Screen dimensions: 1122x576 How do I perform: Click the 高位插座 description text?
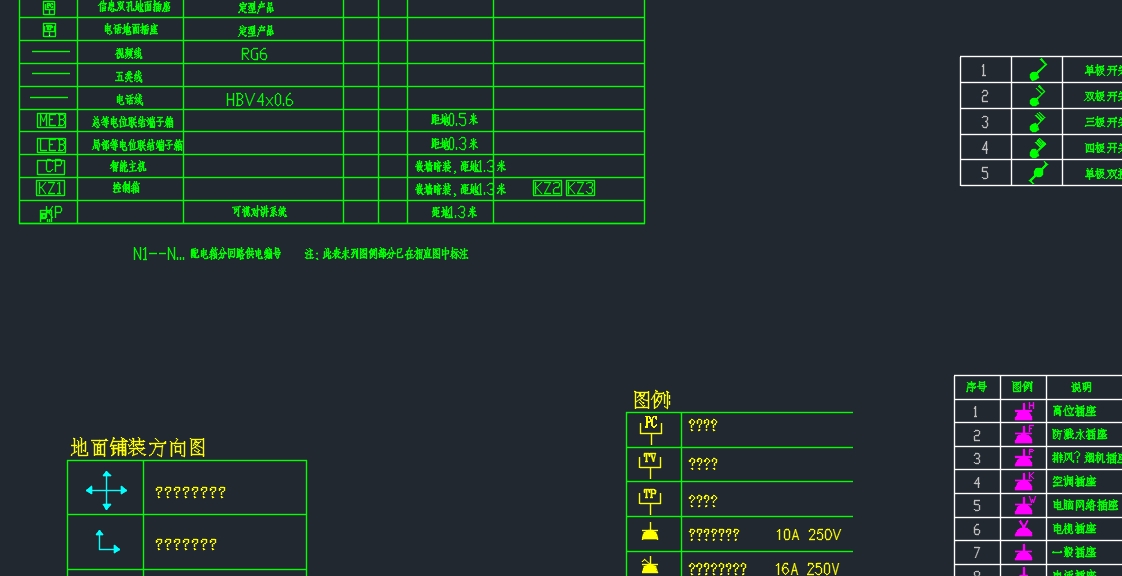[1074, 411]
